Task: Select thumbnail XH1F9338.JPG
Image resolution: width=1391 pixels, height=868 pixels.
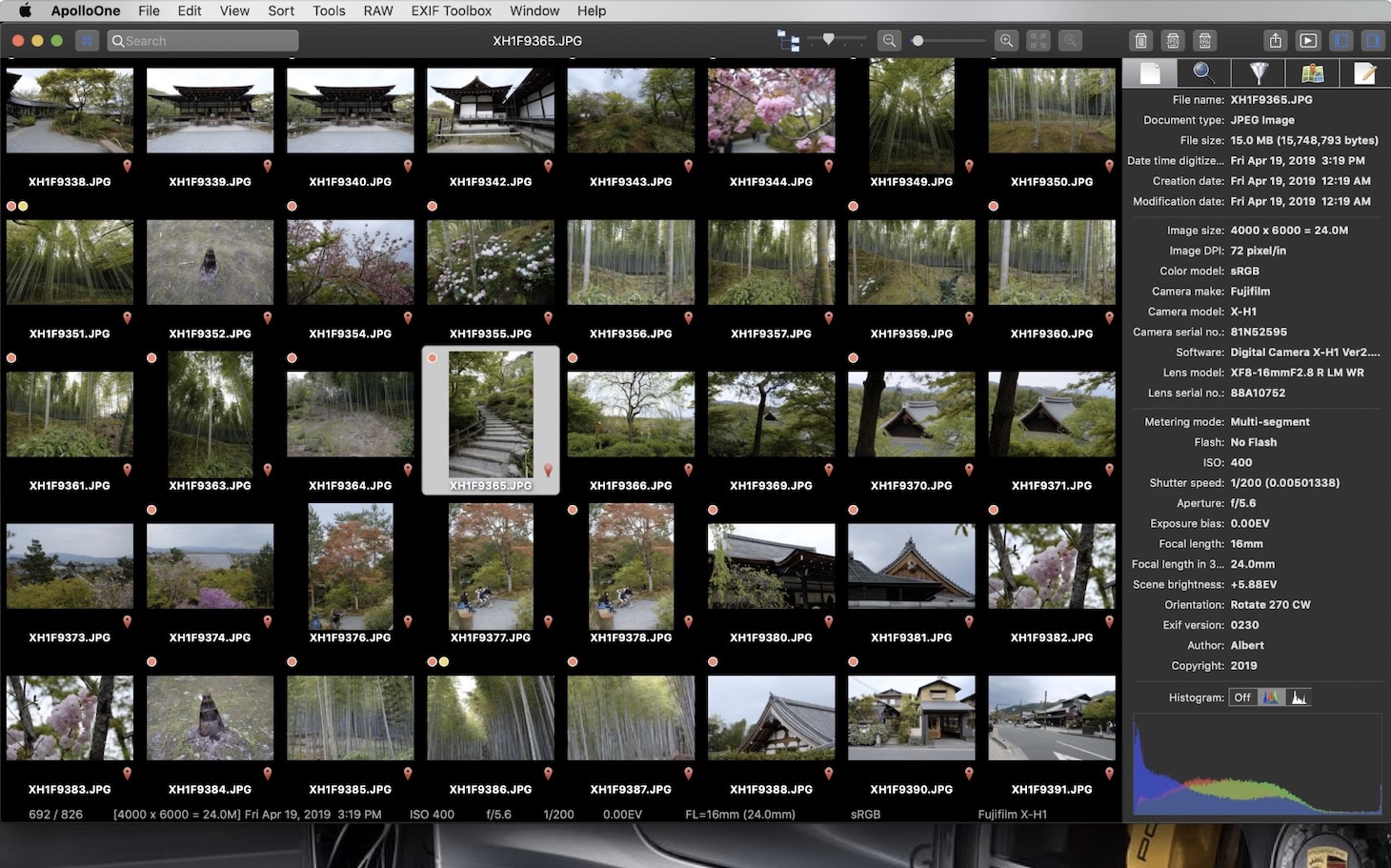Action: pos(70,110)
